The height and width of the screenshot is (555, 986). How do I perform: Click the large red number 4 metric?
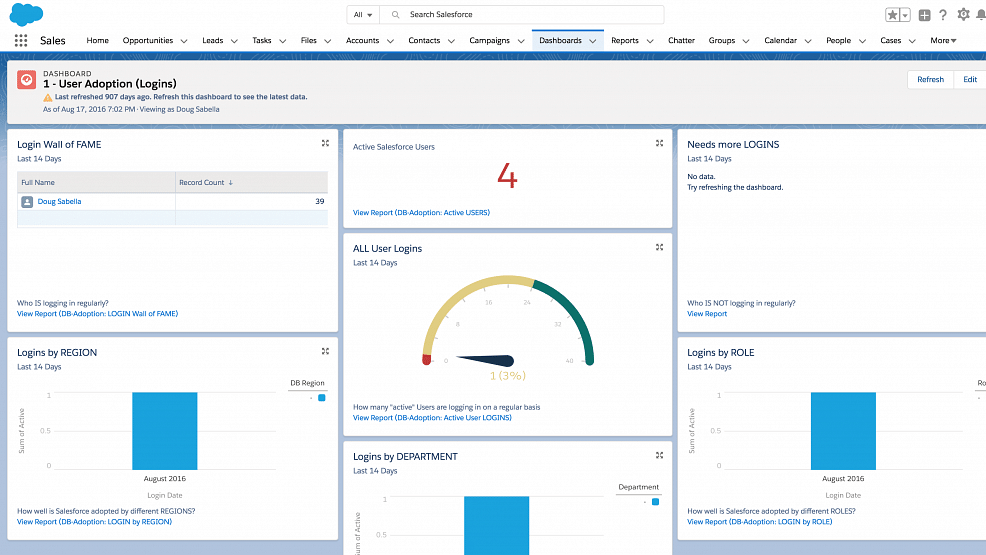(507, 176)
